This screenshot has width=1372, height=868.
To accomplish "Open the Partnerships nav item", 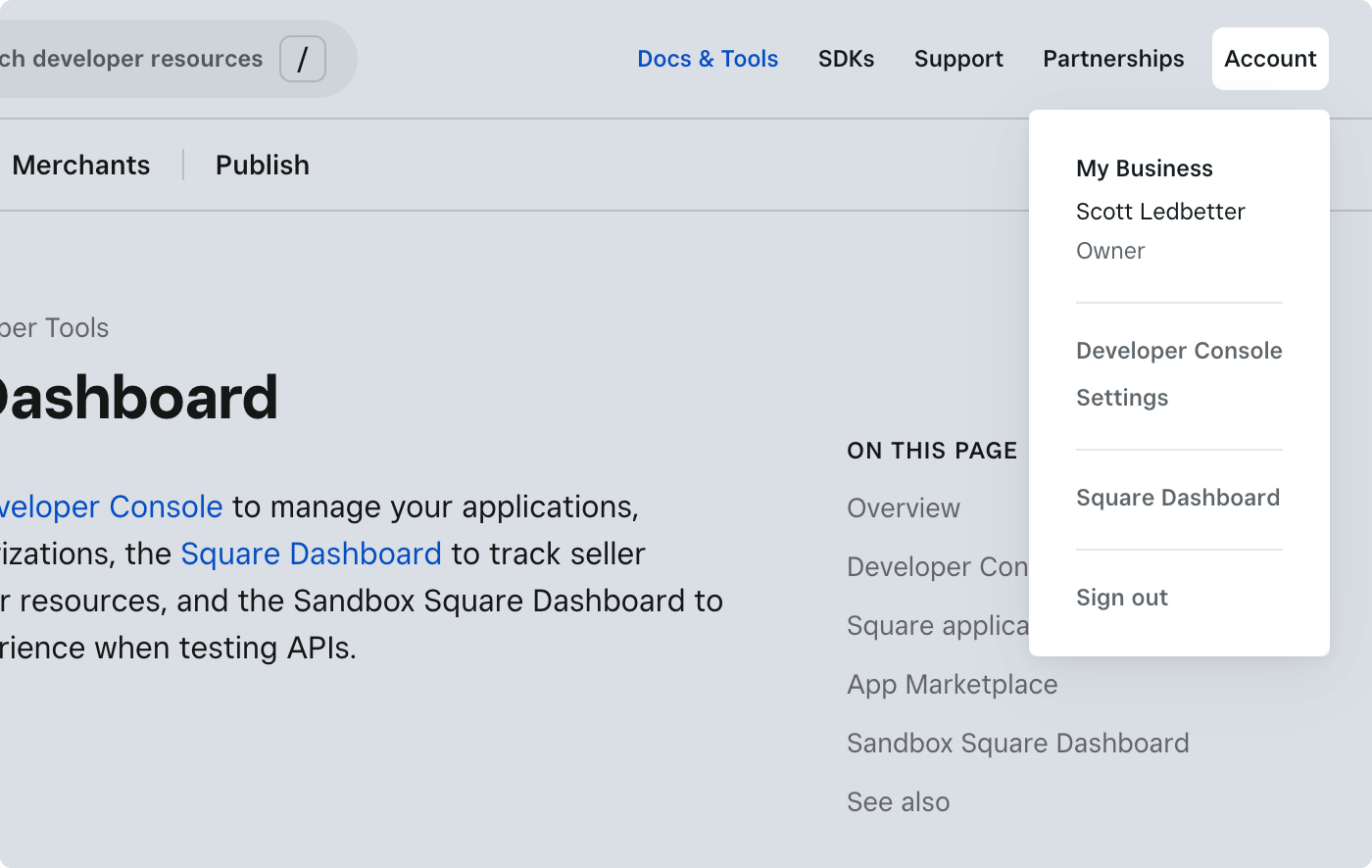I will 1113,59.
